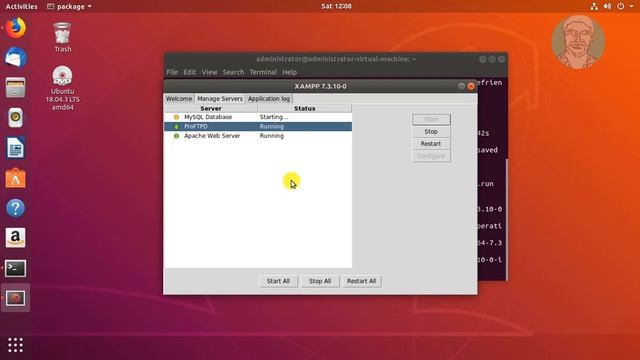The width and height of the screenshot is (640, 360).
Task: Open the terminal Edit menu
Action: click(189, 72)
